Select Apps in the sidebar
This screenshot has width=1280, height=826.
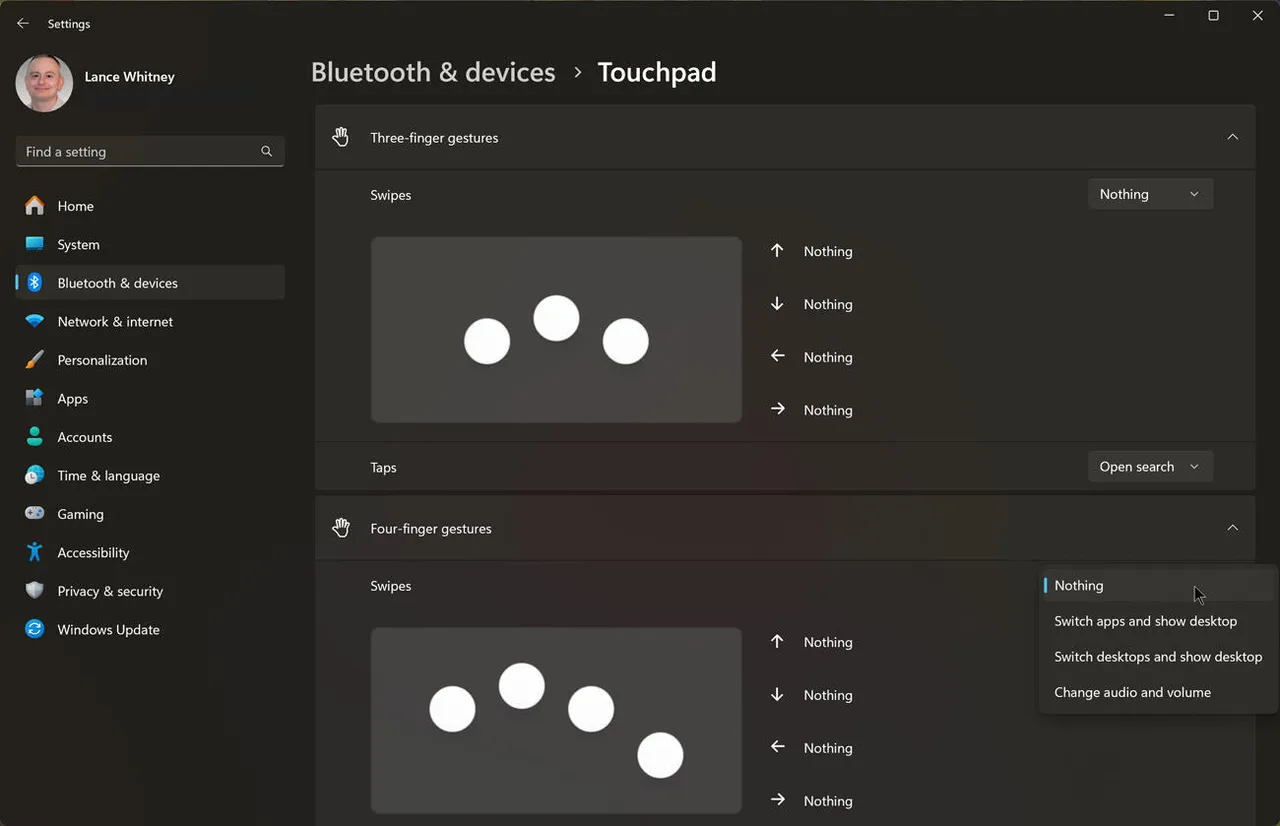tap(72, 398)
